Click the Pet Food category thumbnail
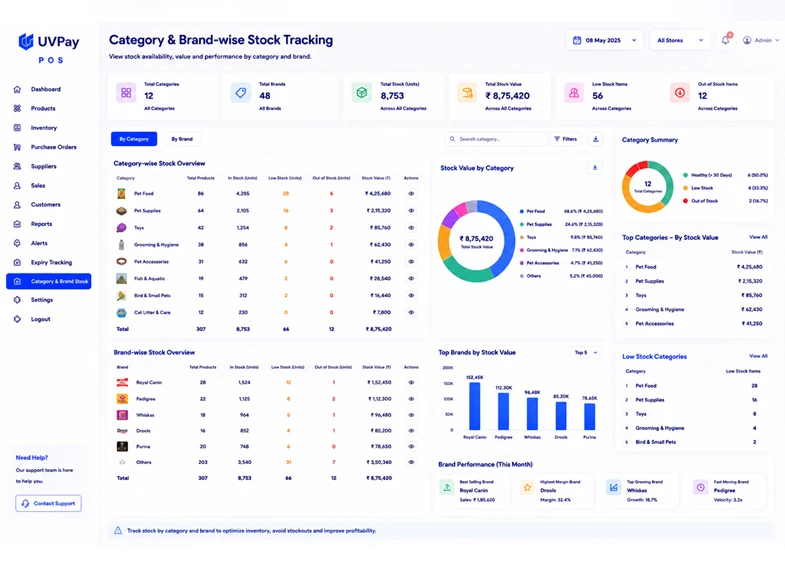Viewport: 785px width, 563px height. click(x=121, y=193)
